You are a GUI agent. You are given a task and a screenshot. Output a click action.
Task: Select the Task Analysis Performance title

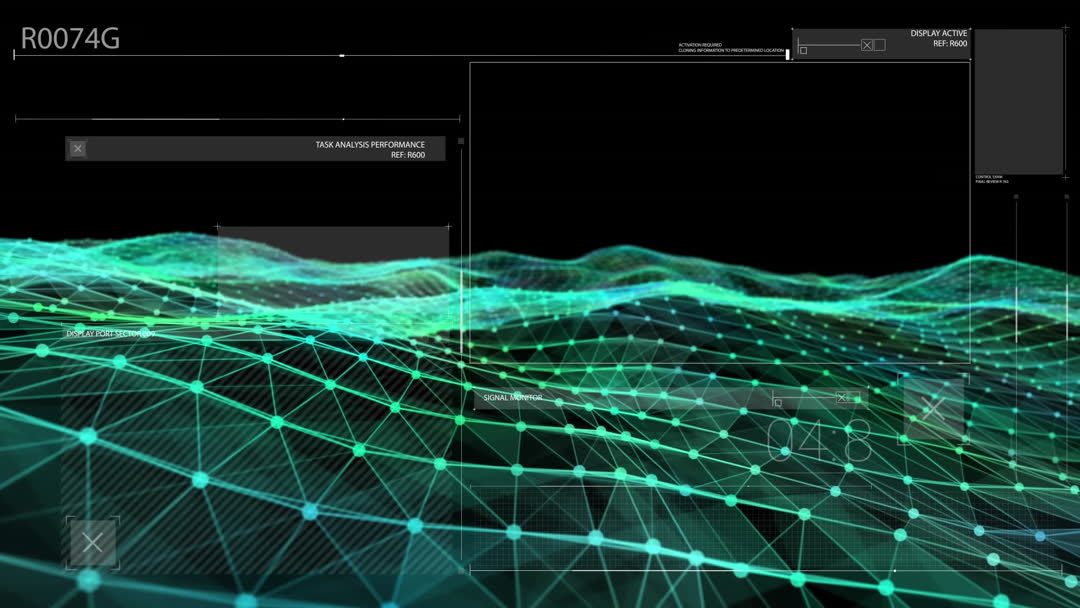[x=370, y=145]
